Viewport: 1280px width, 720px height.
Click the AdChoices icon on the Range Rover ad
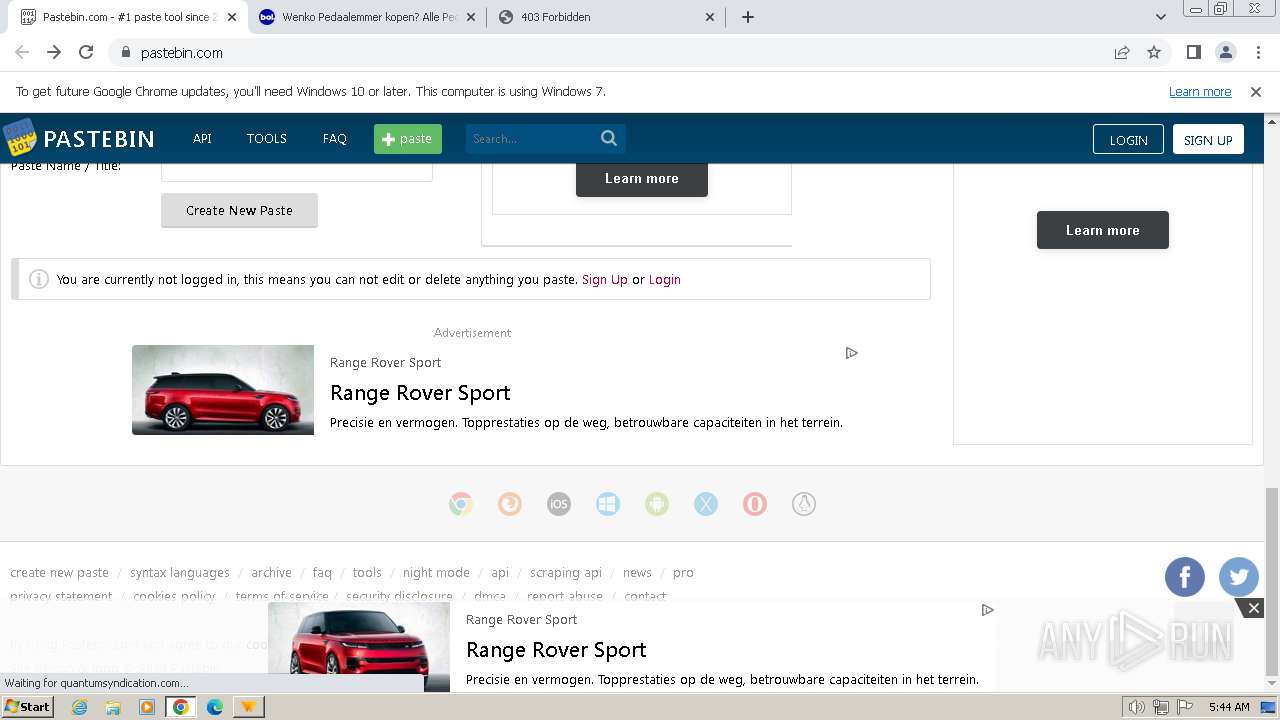[x=851, y=353]
